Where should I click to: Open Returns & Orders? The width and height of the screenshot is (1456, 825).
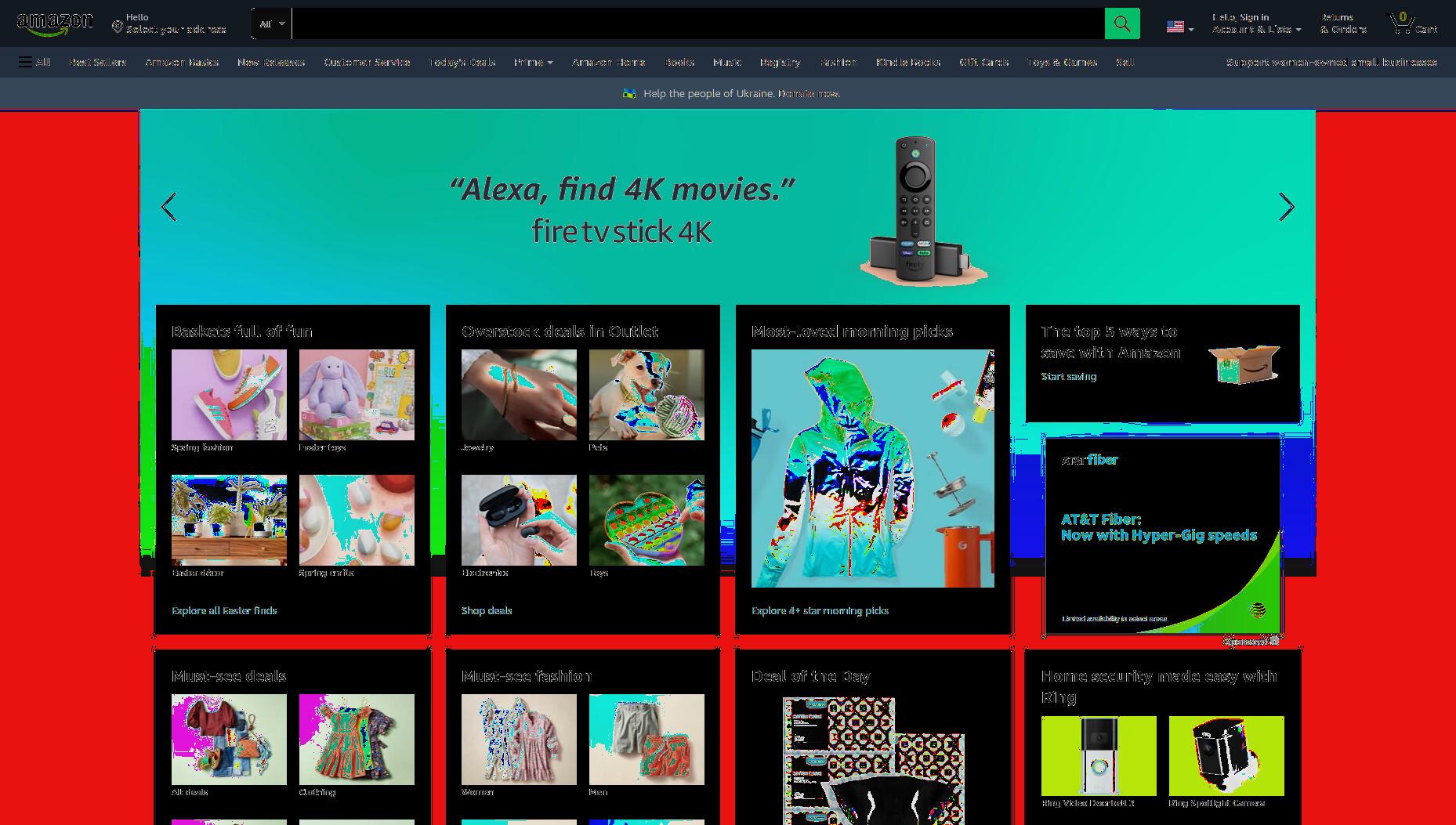pyautogui.click(x=1342, y=24)
